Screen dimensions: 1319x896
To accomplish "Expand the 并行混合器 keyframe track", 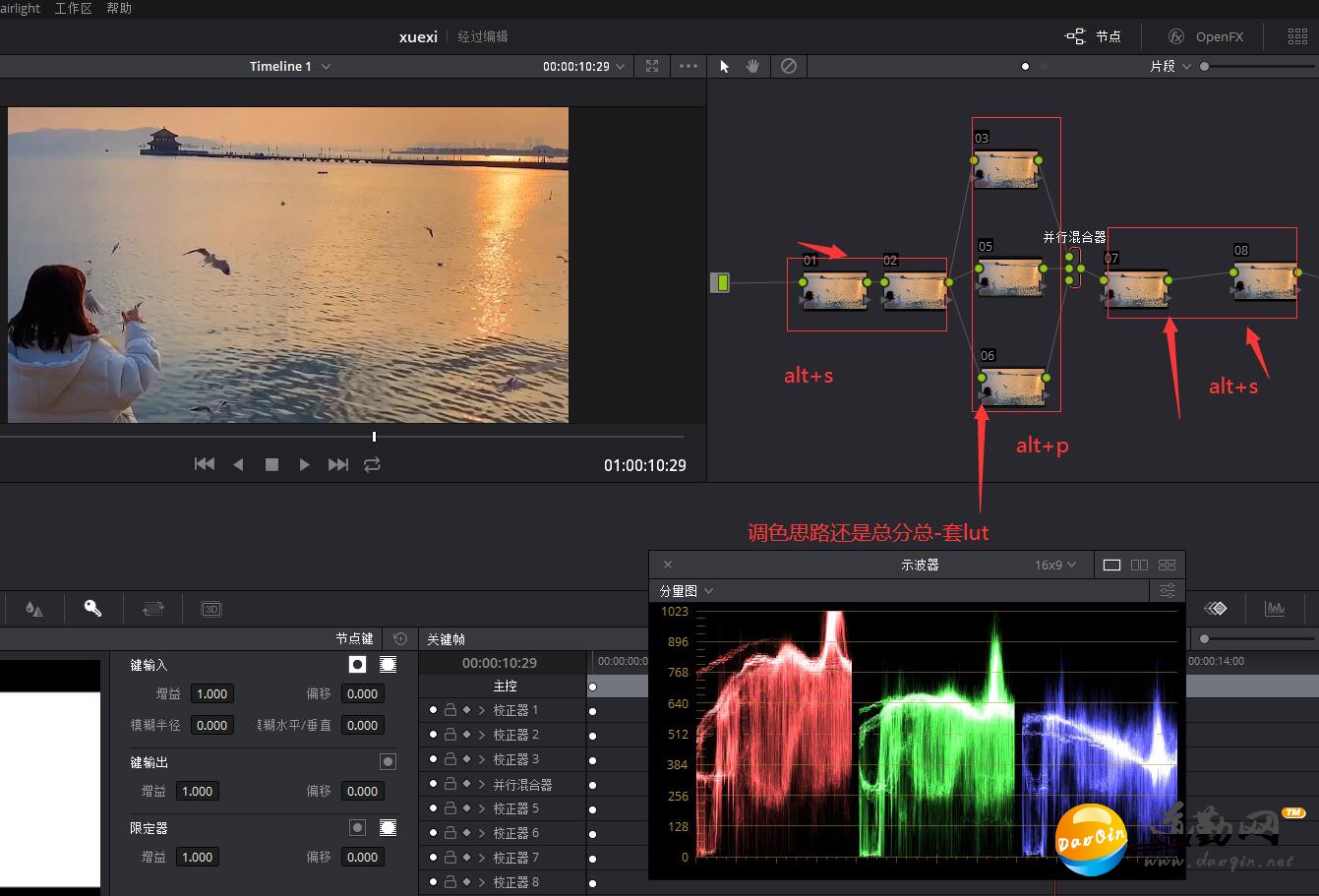I will [x=482, y=784].
